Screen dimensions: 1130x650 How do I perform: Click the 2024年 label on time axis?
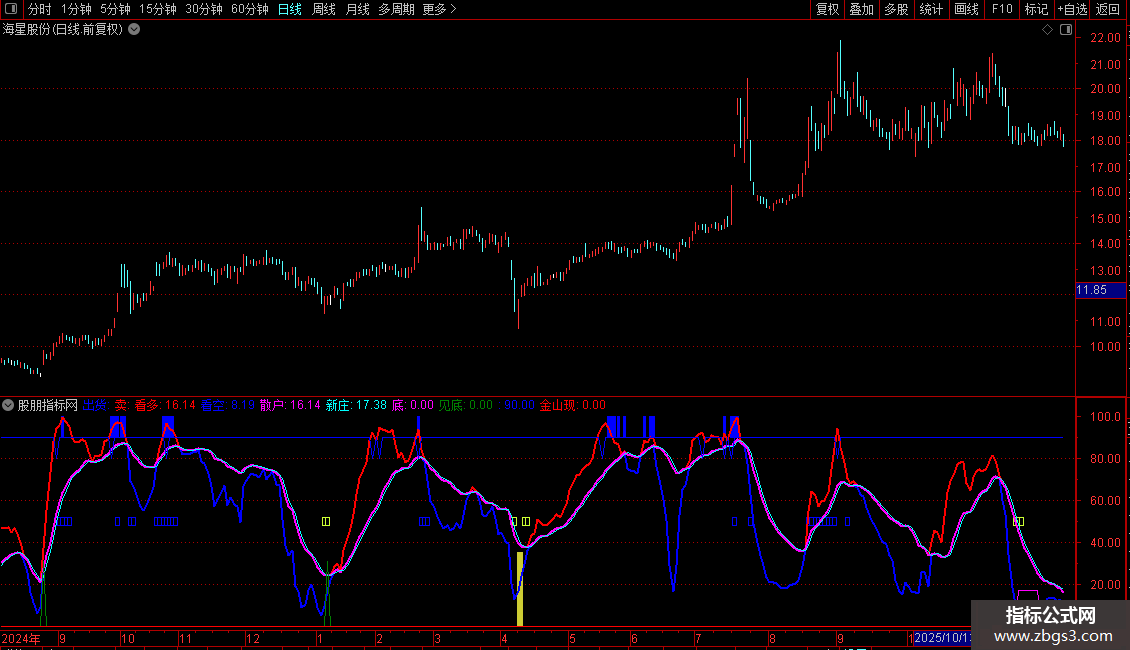[21, 638]
